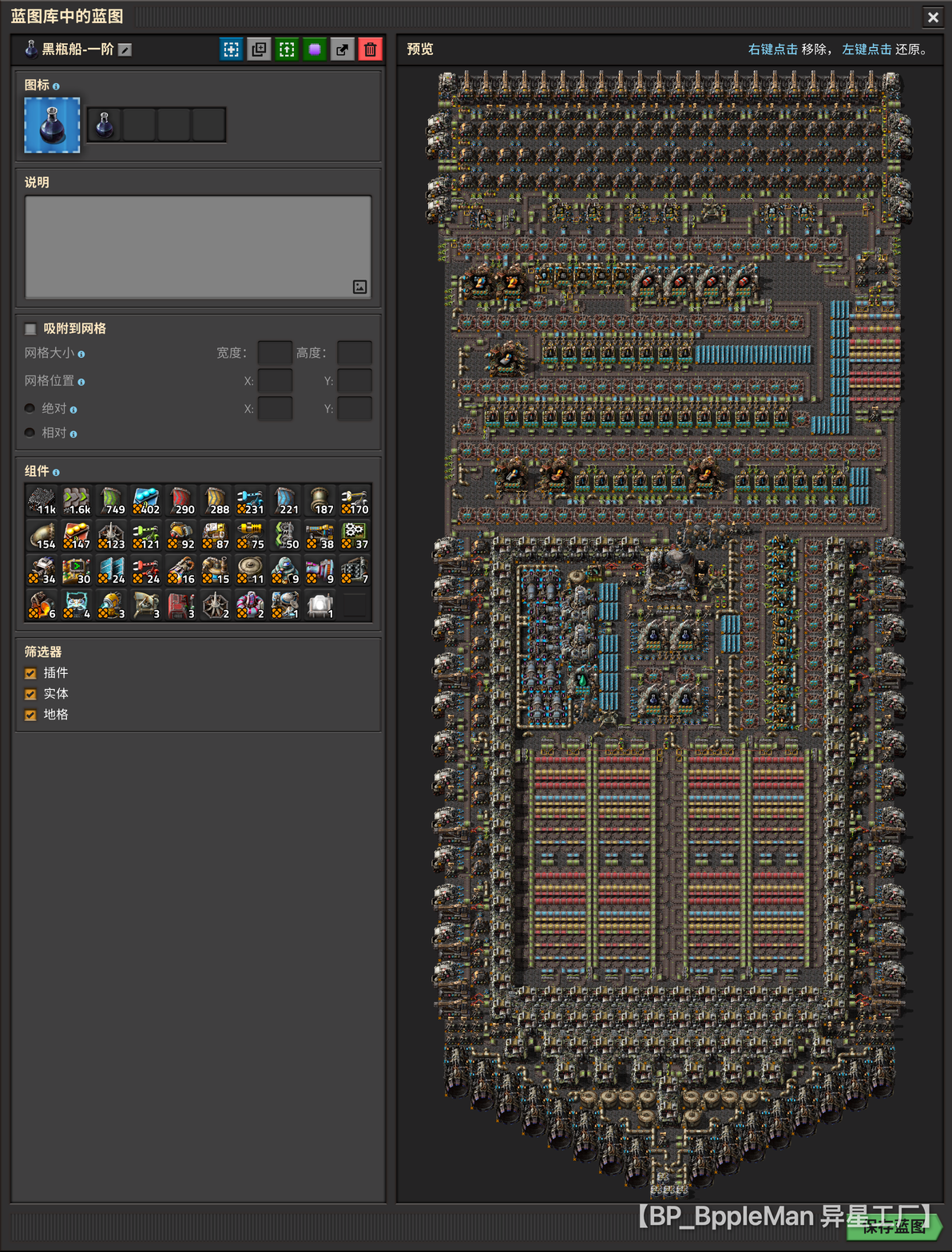Image resolution: width=952 pixels, height=1252 pixels.
Task: Click the pipe component showing 154
Action: 42,536
